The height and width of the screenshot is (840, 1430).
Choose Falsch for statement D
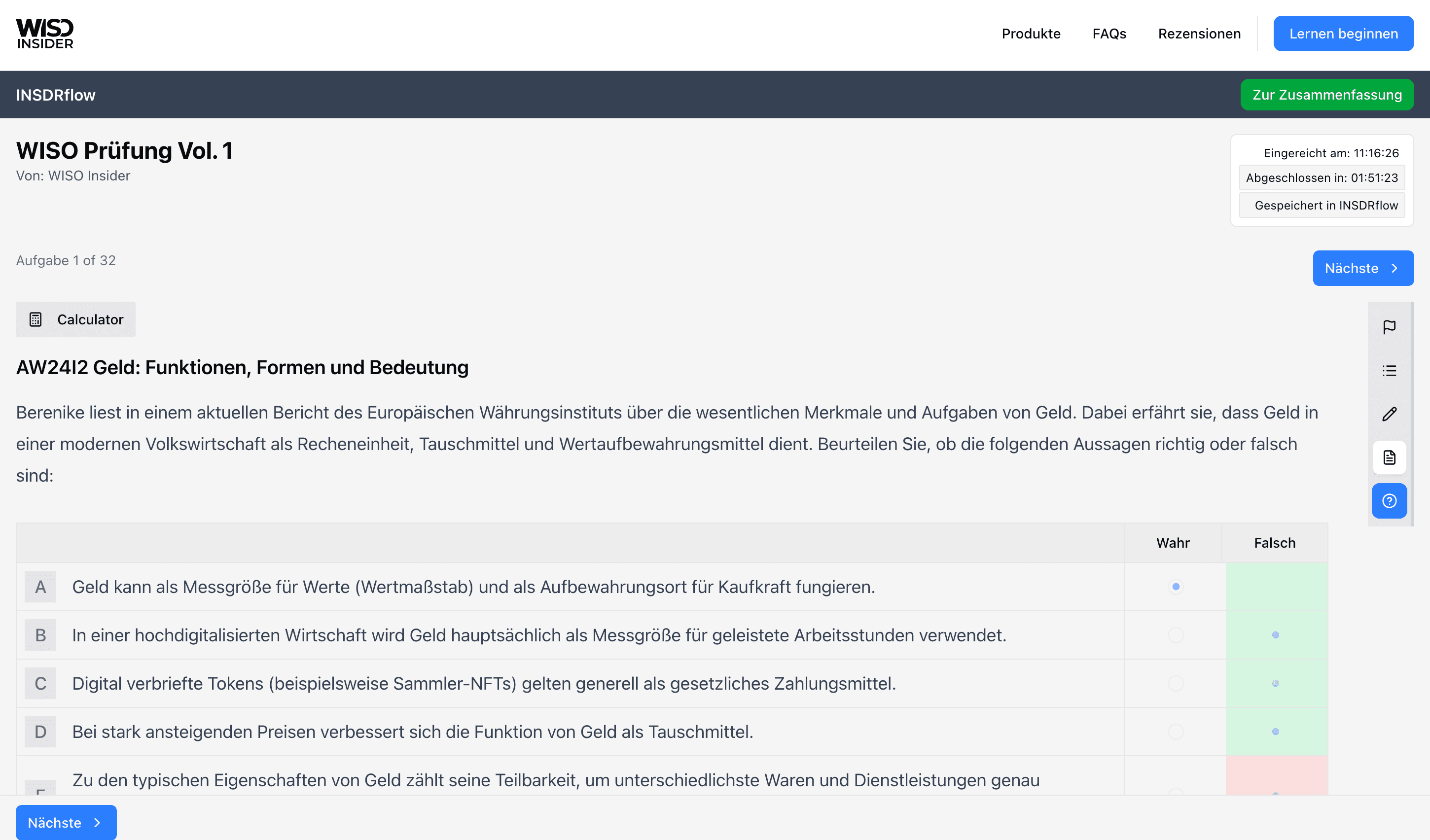coord(1276,731)
